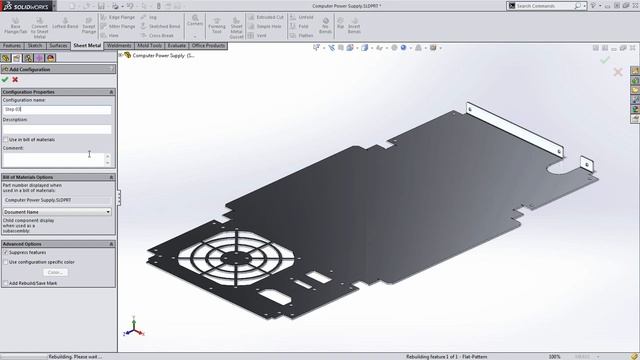Viewport: 640px width, 360px height.
Task: Cancel Add Configuration with red X
Action: point(15,79)
